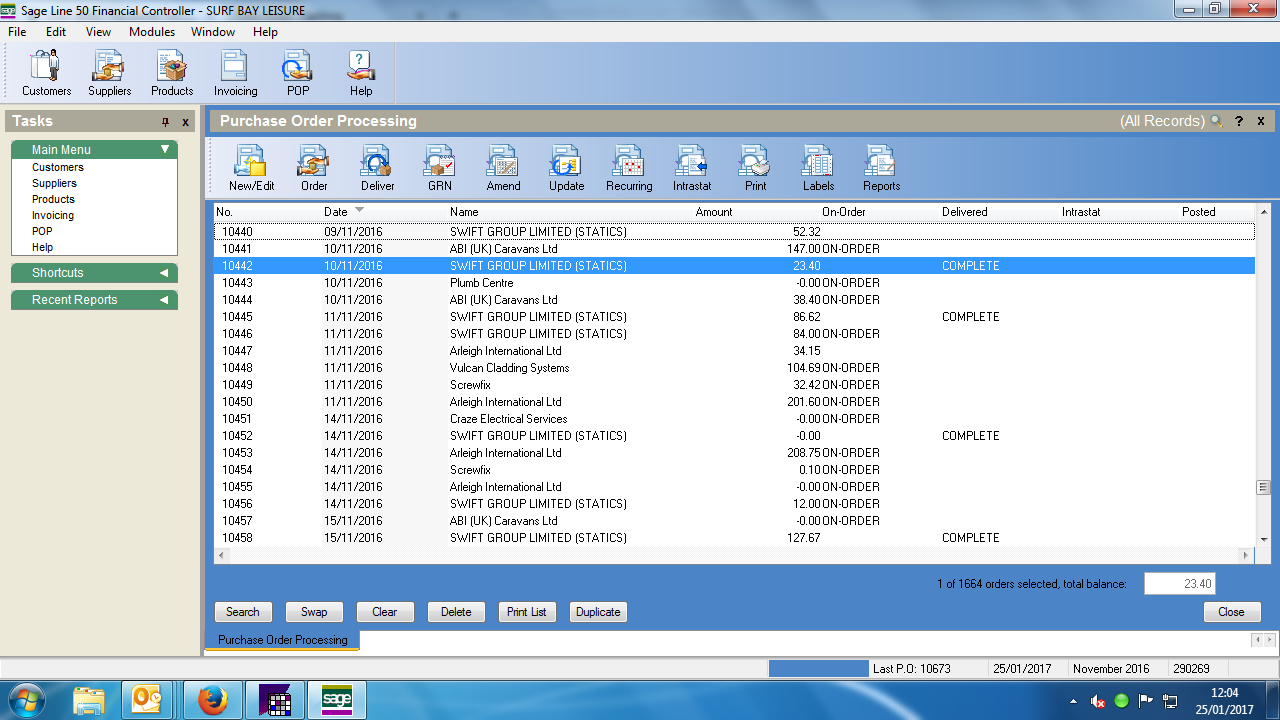
Task: Expand the Recent Reports section
Action: point(164,300)
